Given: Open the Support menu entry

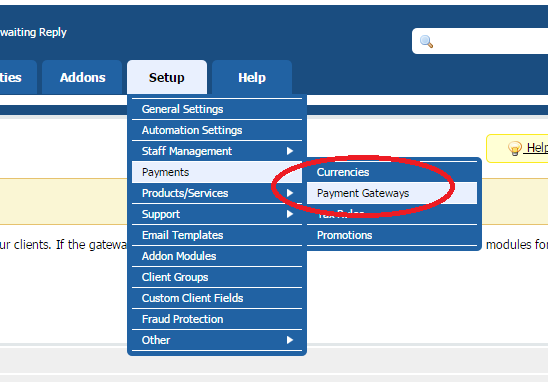Looking at the screenshot, I should click(217, 214).
